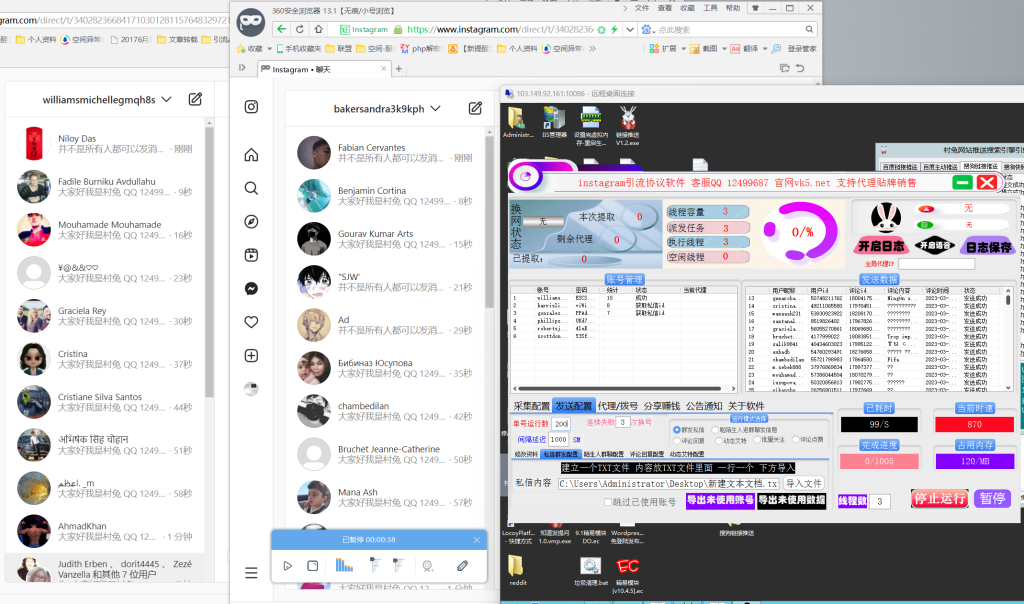Open the browser address bar dropdown arrow
This screenshot has height=604, width=1024.
tap(628, 30)
